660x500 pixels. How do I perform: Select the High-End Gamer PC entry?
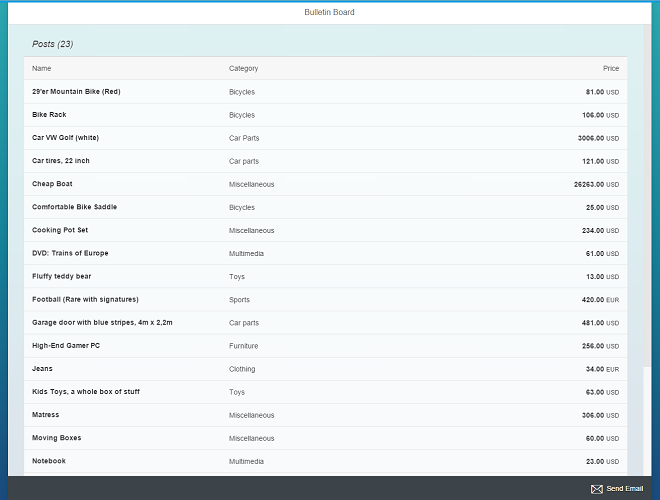(x=66, y=345)
